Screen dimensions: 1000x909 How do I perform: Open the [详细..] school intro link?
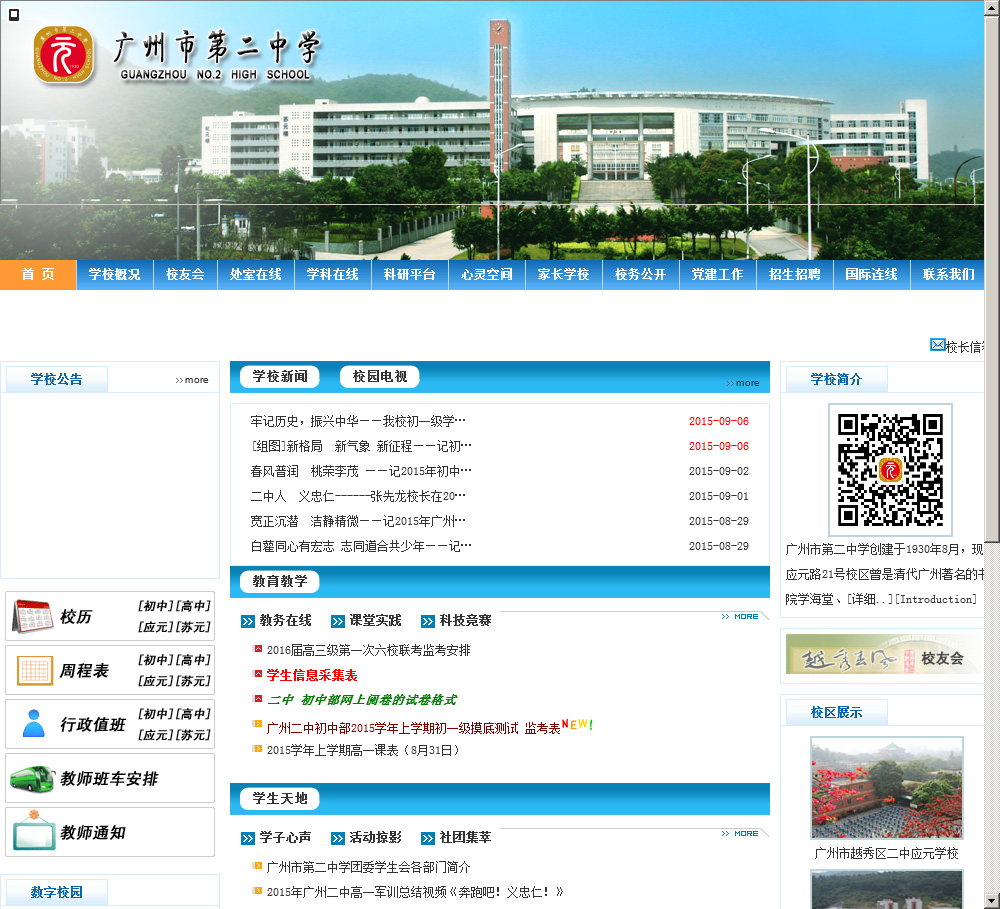[870, 599]
